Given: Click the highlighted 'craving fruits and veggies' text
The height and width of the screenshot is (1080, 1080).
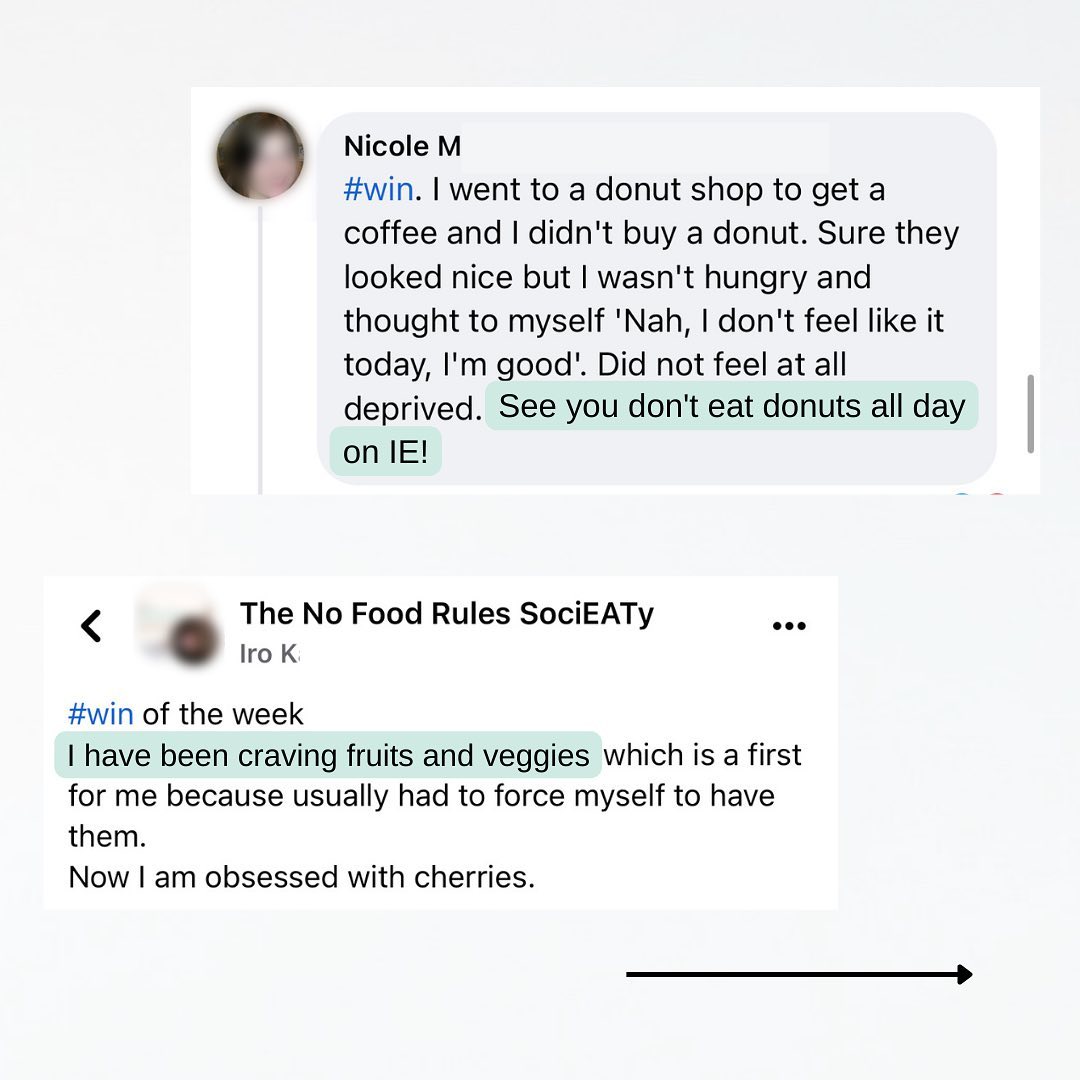Looking at the screenshot, I should [328, 755].
